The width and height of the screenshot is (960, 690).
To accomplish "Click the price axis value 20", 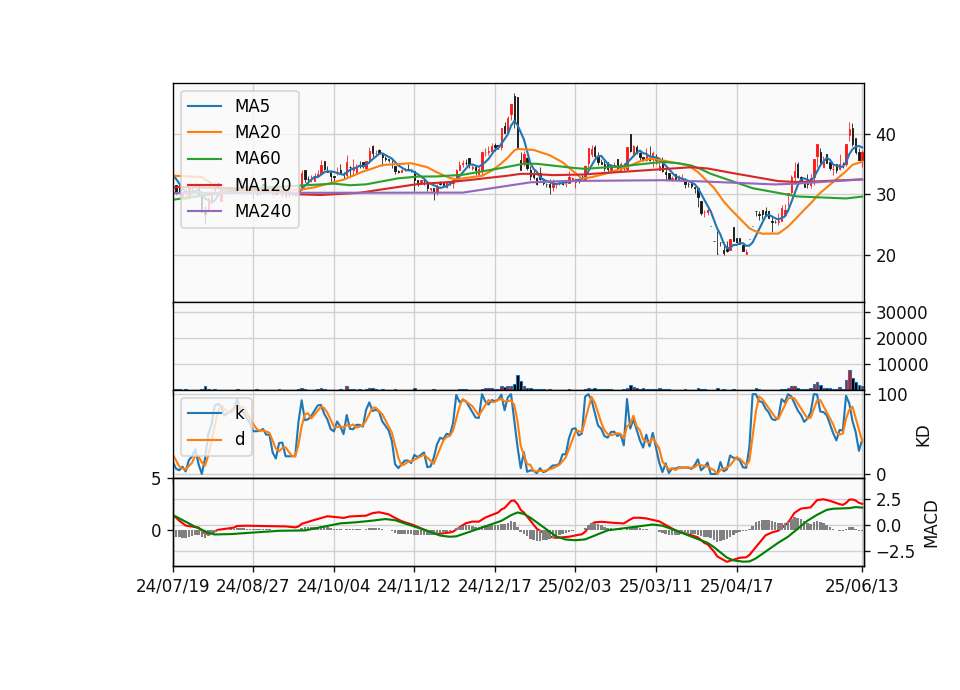I will [886, 256].
